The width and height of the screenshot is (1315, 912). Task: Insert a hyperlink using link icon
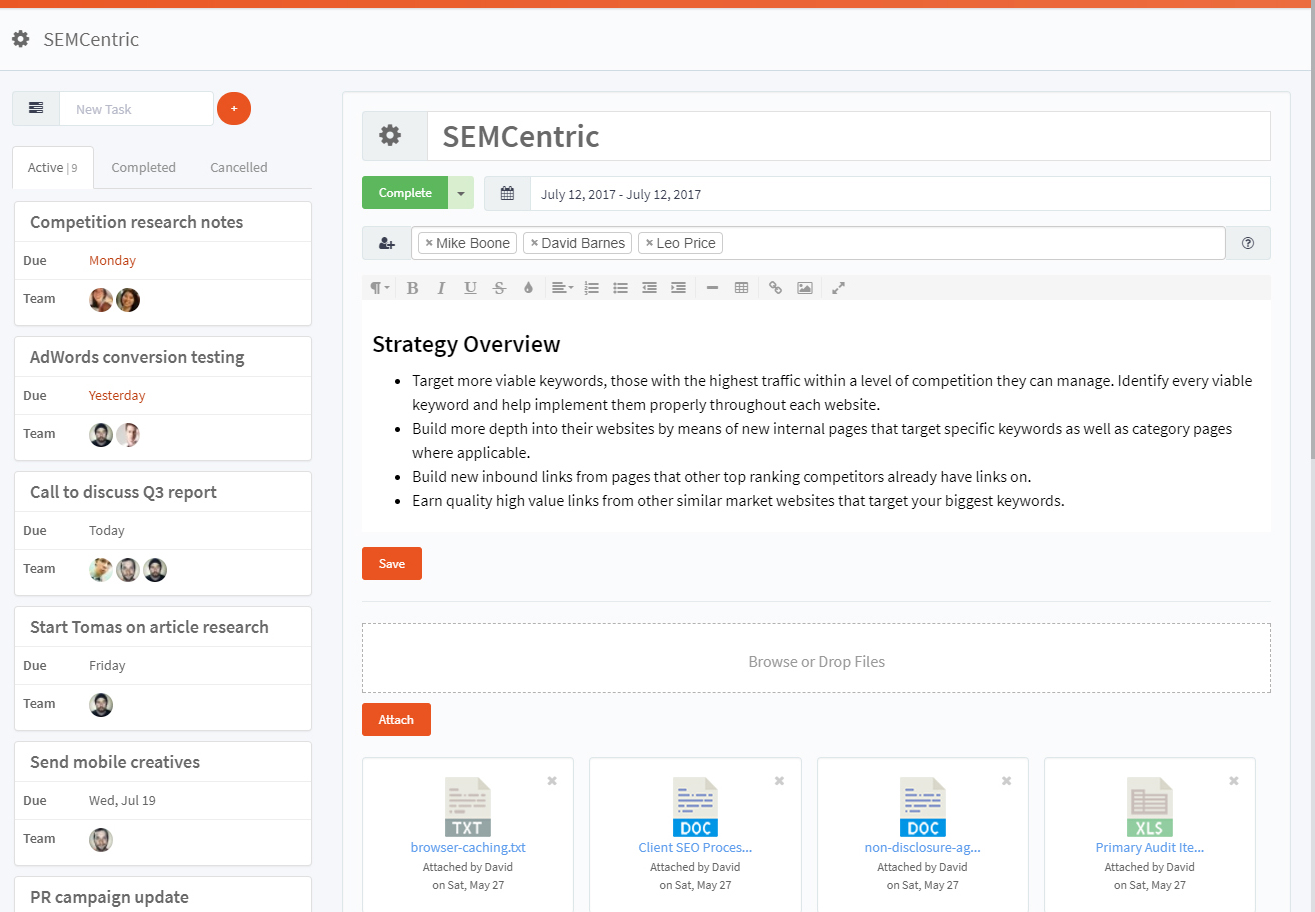[x=775, y=288]
